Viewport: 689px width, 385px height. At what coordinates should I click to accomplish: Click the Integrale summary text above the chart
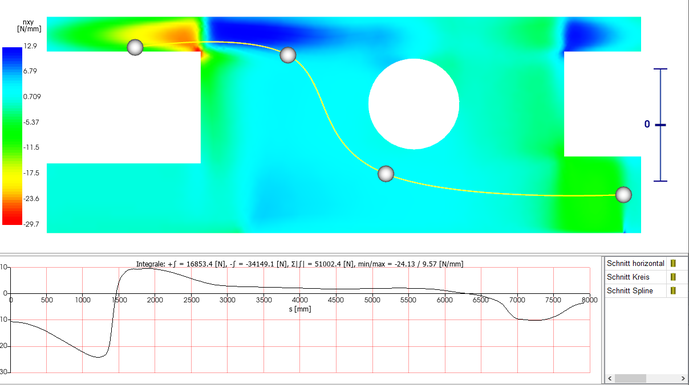[x=300, y=264]
